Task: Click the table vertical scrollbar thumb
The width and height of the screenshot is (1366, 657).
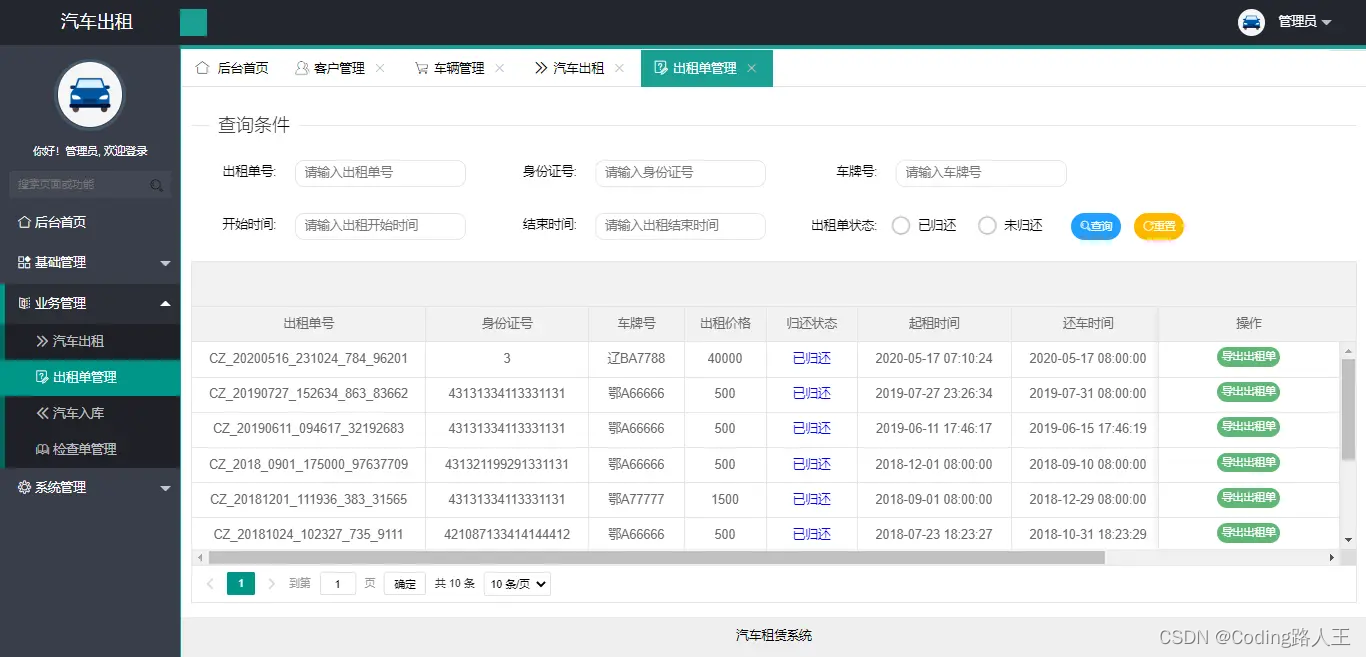Action: point(1348,410)
